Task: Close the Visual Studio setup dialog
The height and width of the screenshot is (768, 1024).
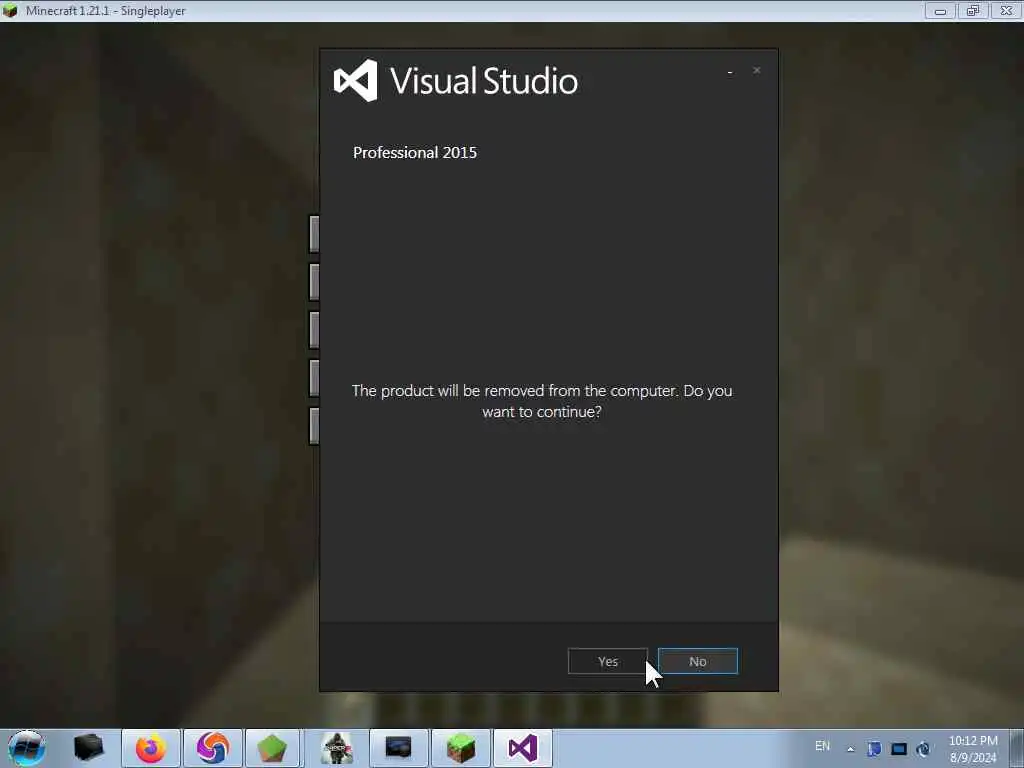Action: click(756, 71)
